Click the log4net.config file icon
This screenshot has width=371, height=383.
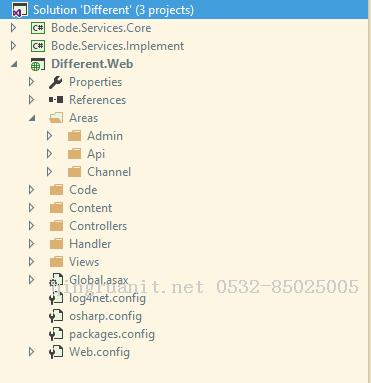tap(56, 298)
